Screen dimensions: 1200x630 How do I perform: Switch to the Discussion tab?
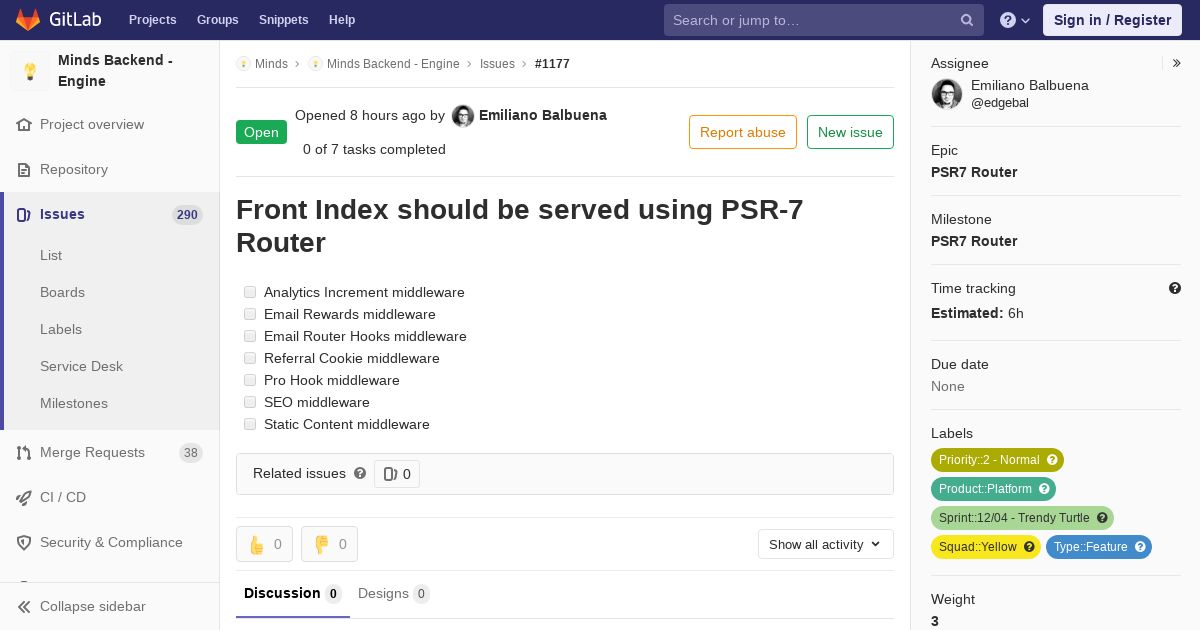293,594
